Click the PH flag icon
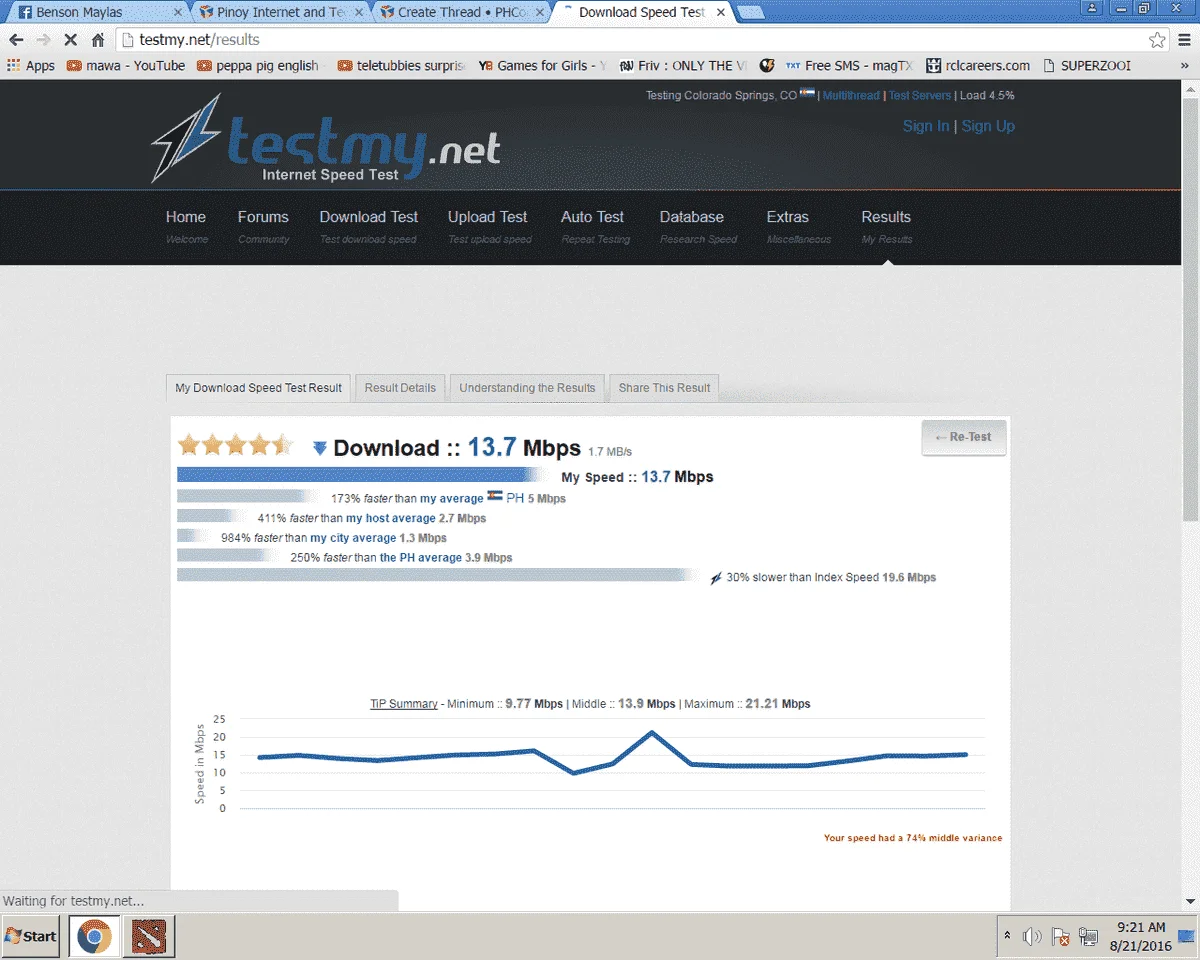 click(495, 497)
